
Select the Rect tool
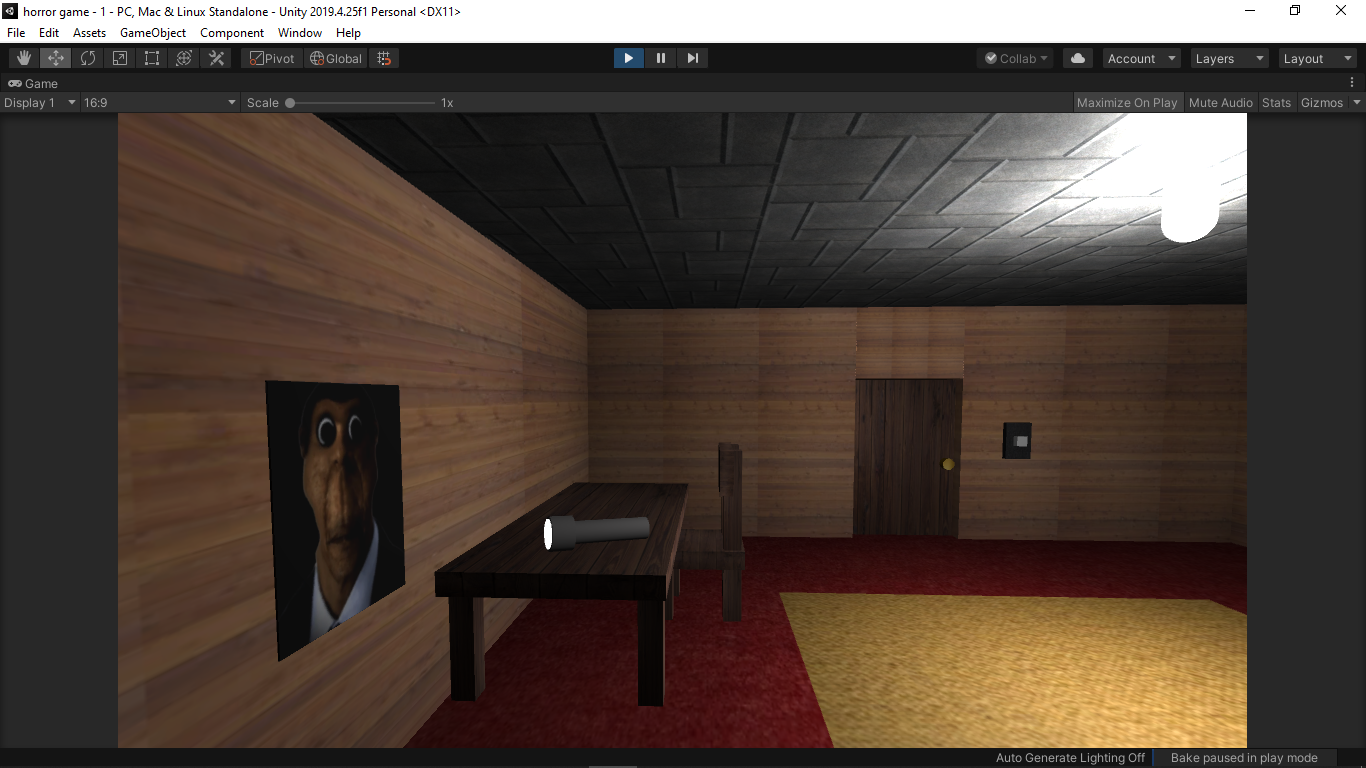pyautogui.click(x=152, y=58)
